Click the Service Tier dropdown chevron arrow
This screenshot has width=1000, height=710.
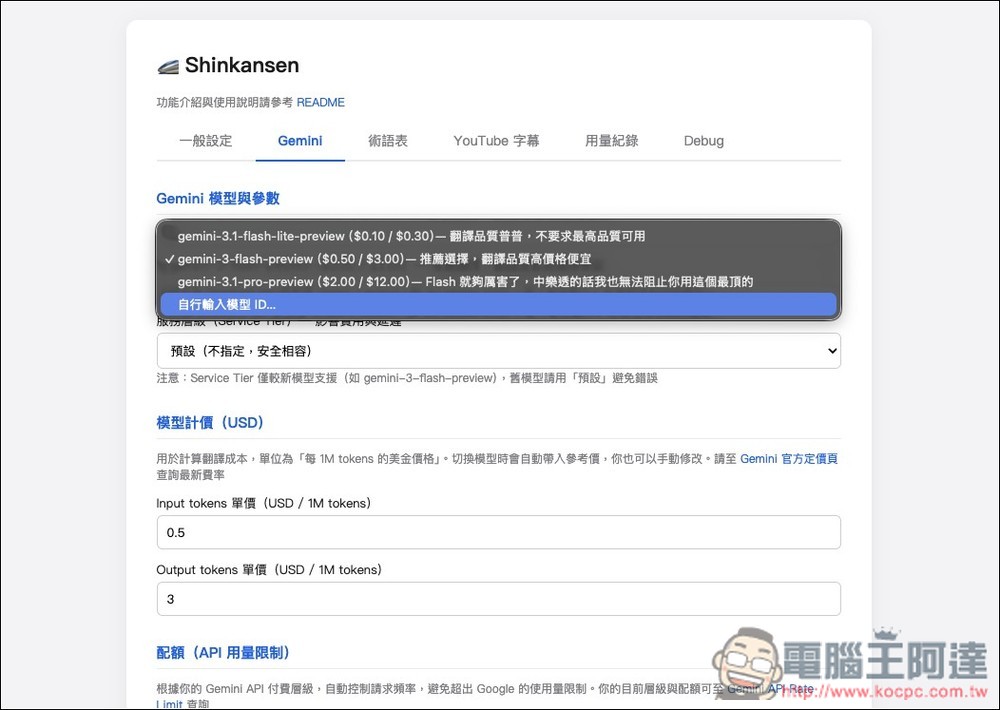coord(829,351)
